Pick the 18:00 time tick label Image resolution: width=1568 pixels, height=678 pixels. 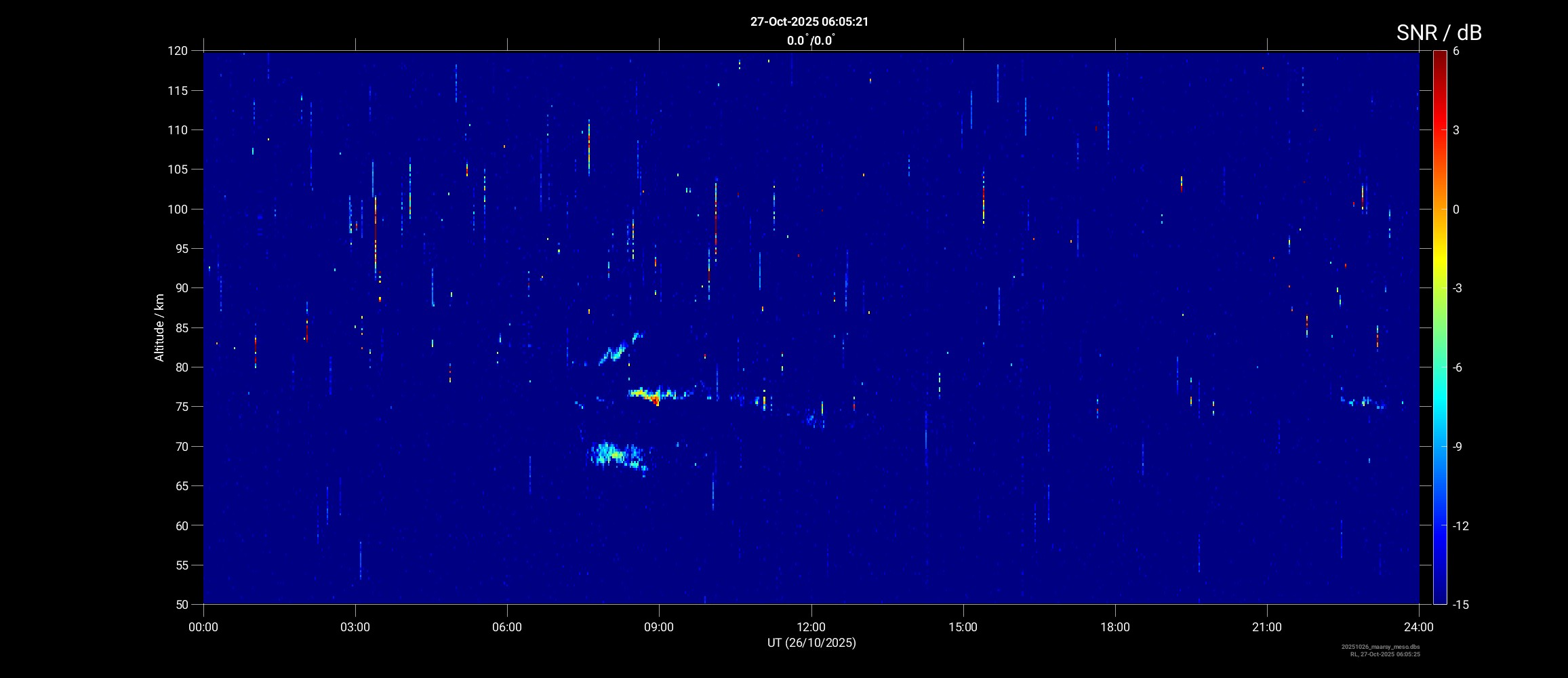1114,627
